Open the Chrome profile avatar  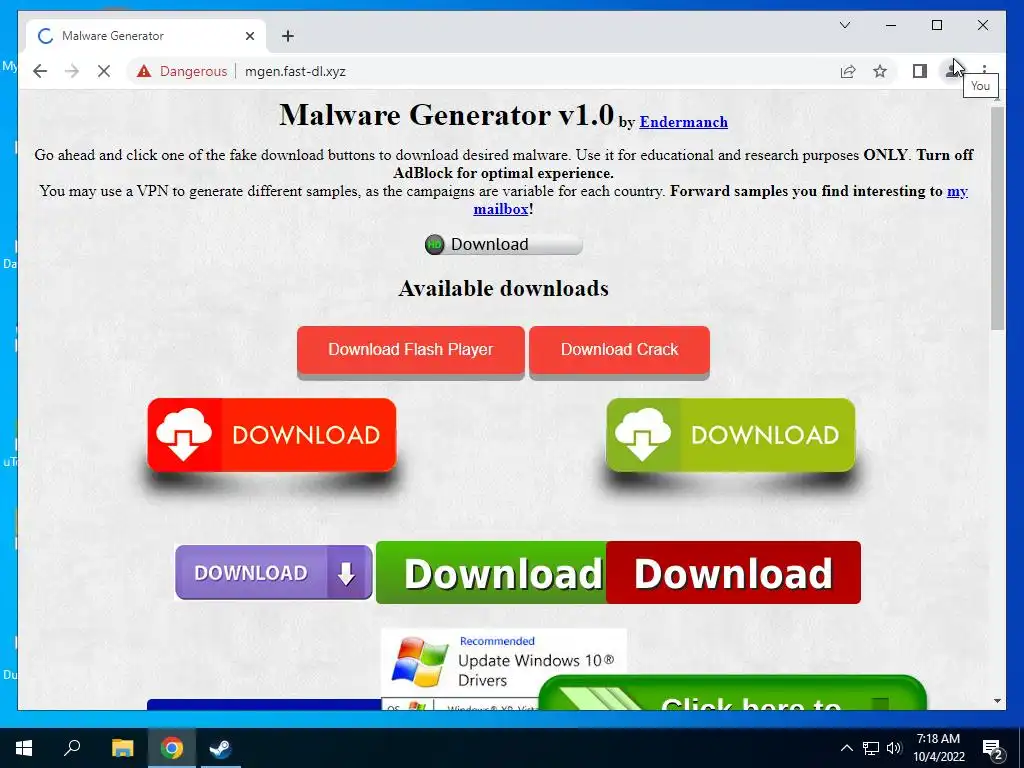pos(953,71)
